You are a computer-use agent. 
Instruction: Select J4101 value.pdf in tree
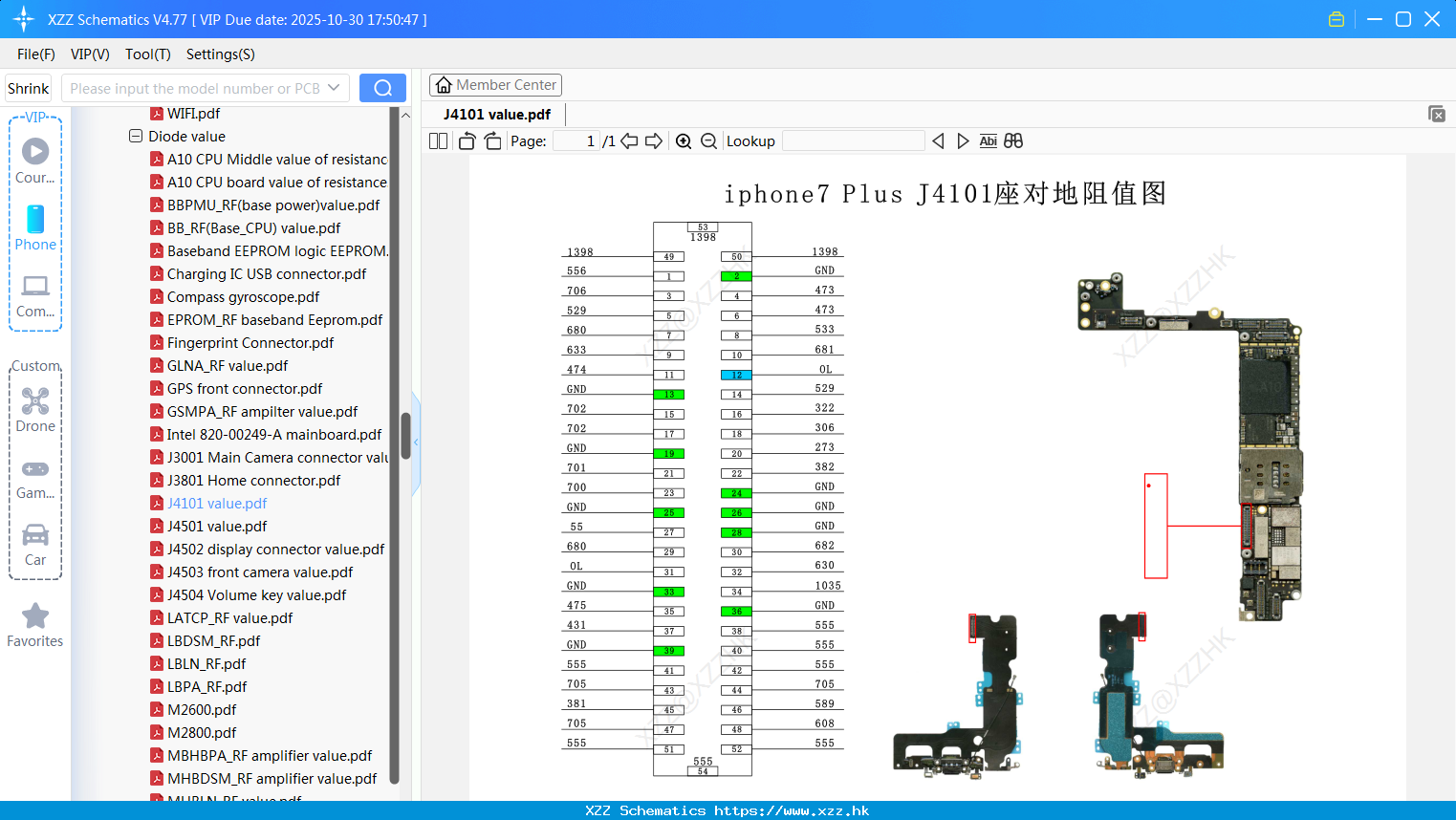point(217,503)
